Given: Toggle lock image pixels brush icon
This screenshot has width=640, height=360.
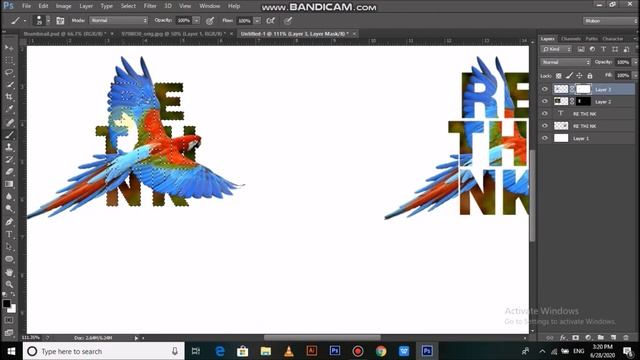Looking at the screenshot, I should tap(569, 76).
